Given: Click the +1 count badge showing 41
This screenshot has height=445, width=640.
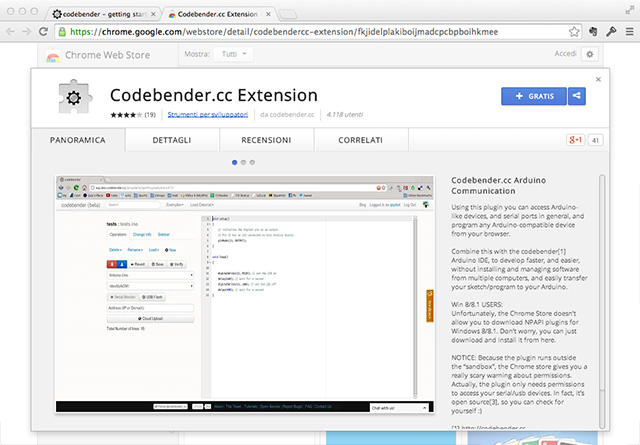Looking at the screenshot, I should click(x=595, y=140).
